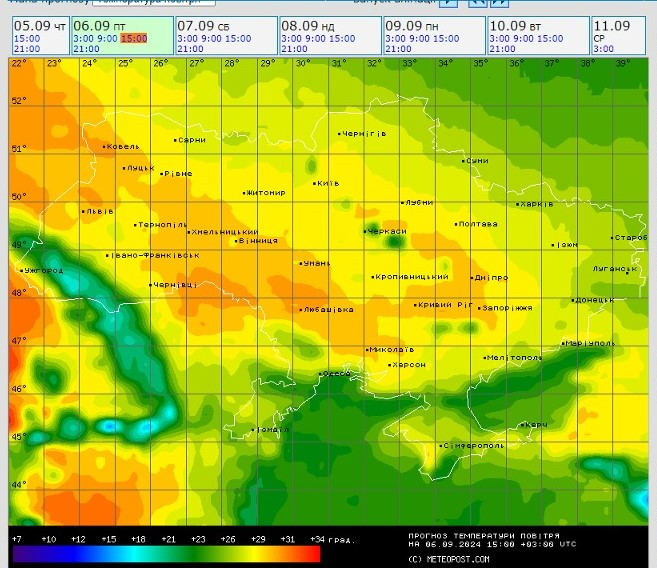657x568 pixels.
Task: Pick the 3:00 forecast for 10.09
Action: (498, 38)
